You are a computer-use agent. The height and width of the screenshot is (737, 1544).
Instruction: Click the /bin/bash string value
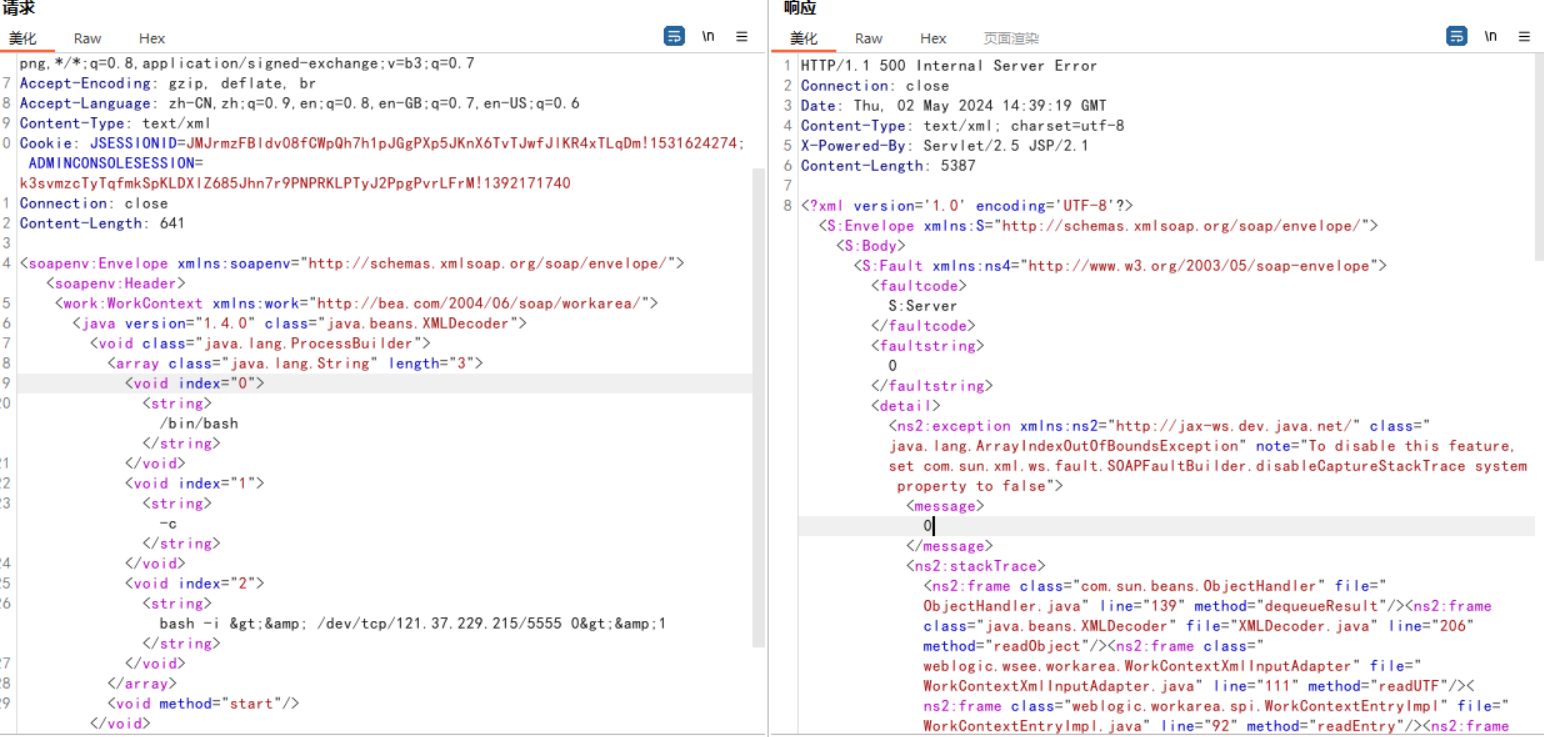pyautogui.click(x=198, y=423)
